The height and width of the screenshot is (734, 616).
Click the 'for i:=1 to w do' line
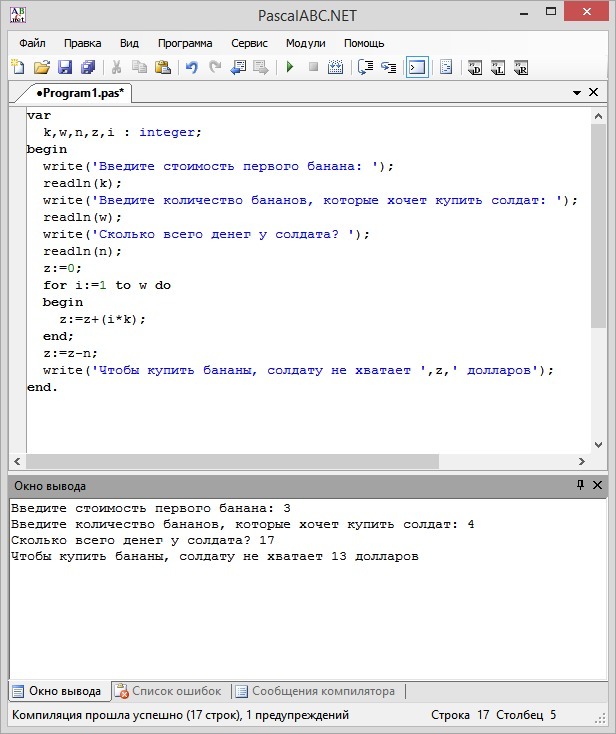click(x=107, y=285)
